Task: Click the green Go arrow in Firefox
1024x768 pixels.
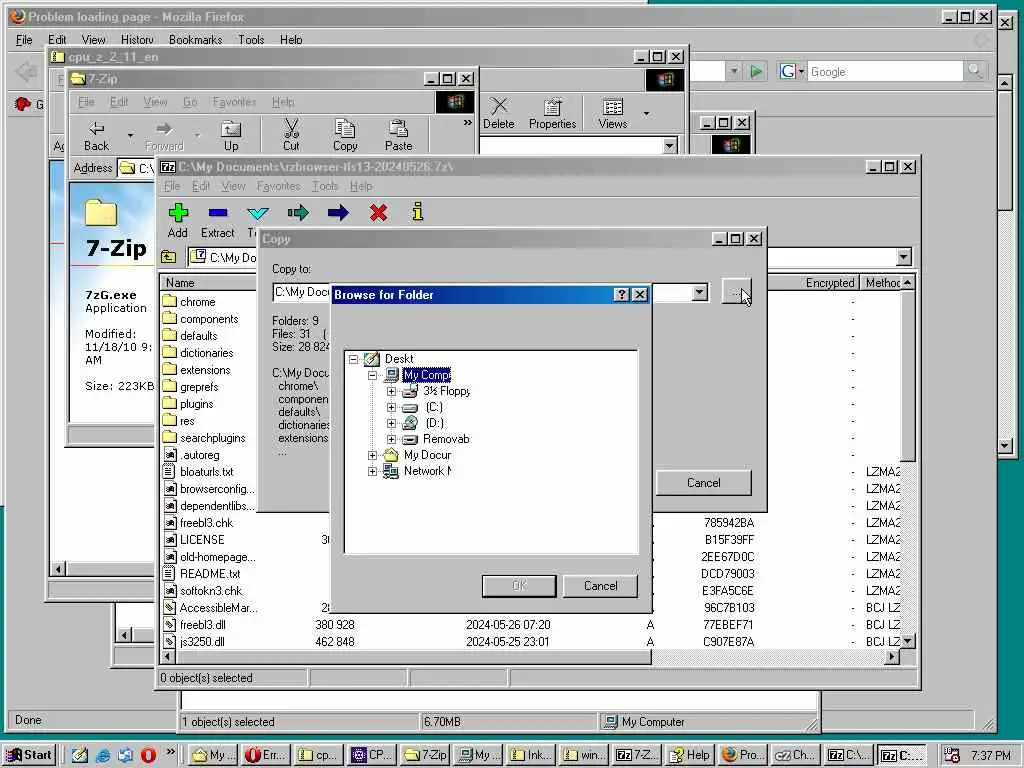Action: [756, 71]
